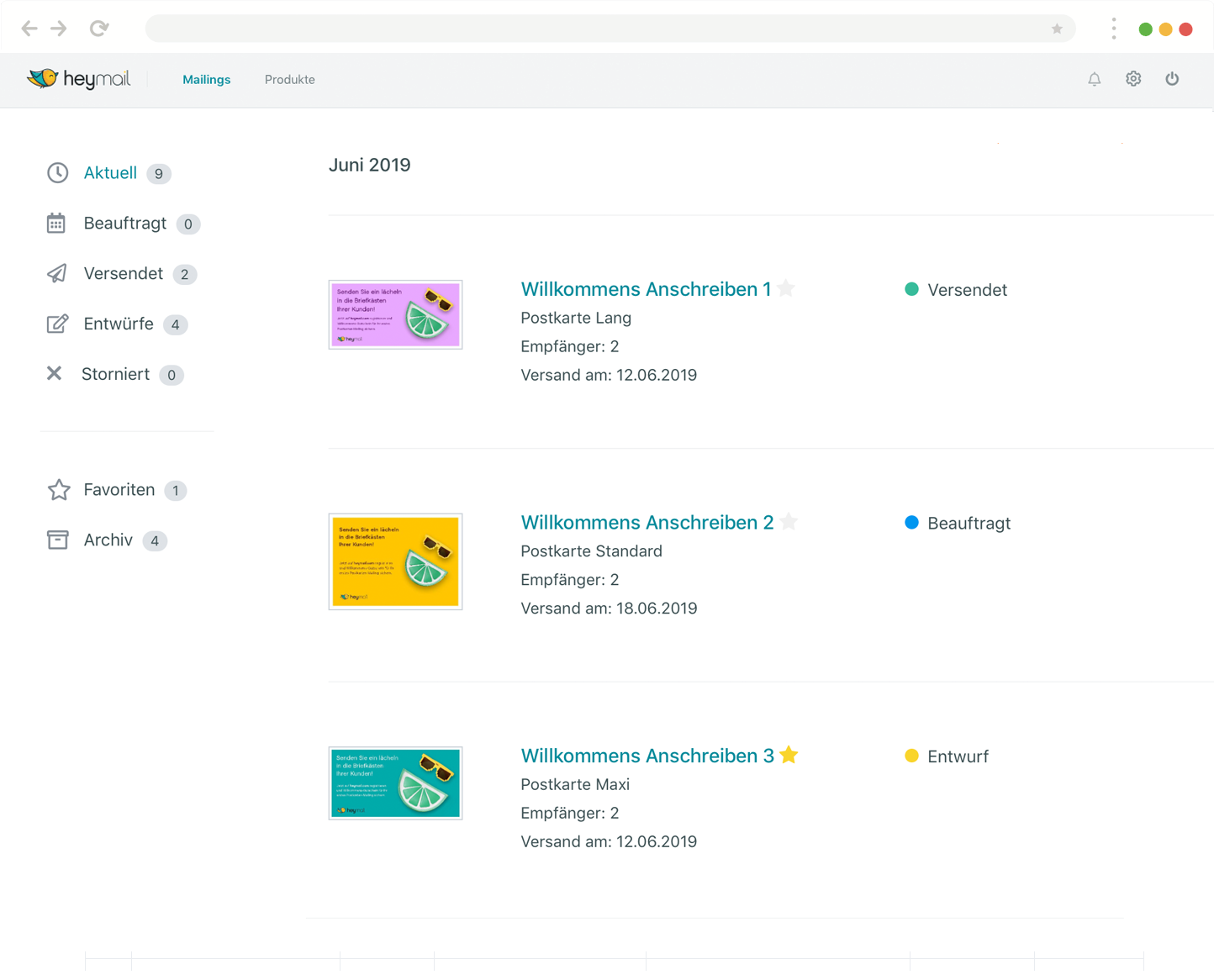Show Versendet mailings with paper plane

click(122, 273)
